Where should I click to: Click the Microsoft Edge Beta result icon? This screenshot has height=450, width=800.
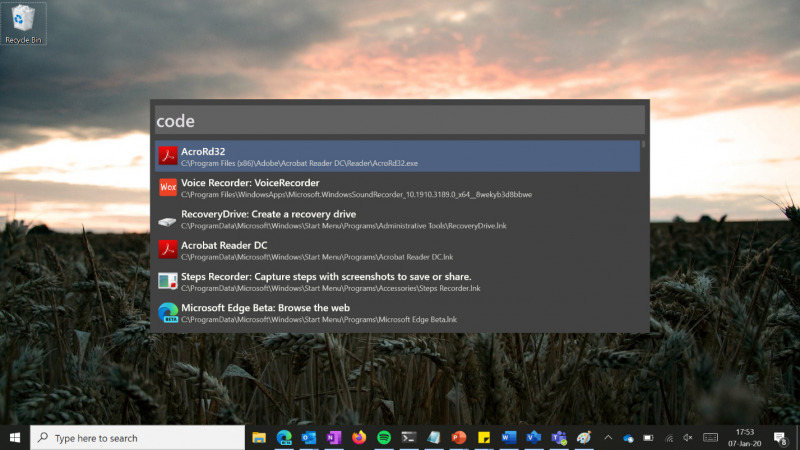click(x=168, y=312)
